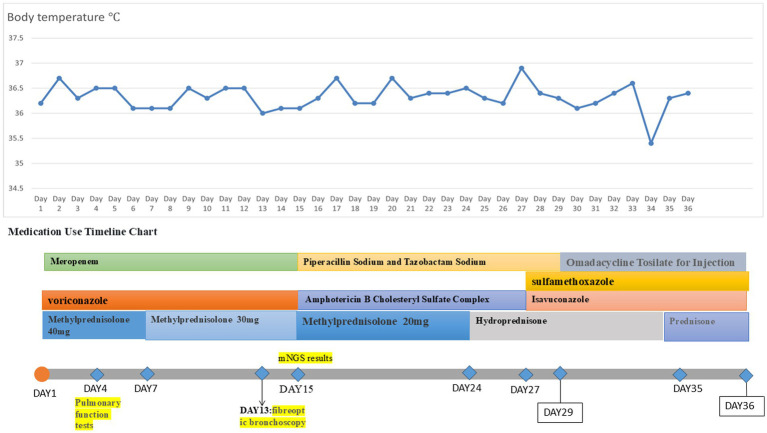Screen dimensions: 767x433
Task: Click the Methylprednisolone 30mg bar
Action: tap(221, 325)
